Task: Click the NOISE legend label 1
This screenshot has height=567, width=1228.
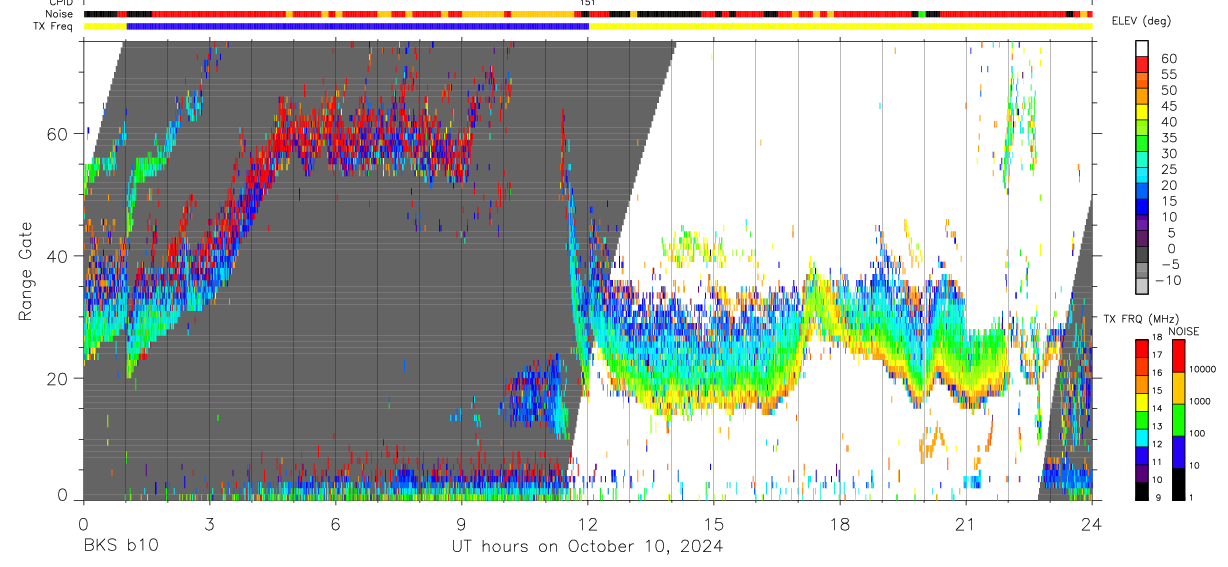Action: coord(1192,497)
